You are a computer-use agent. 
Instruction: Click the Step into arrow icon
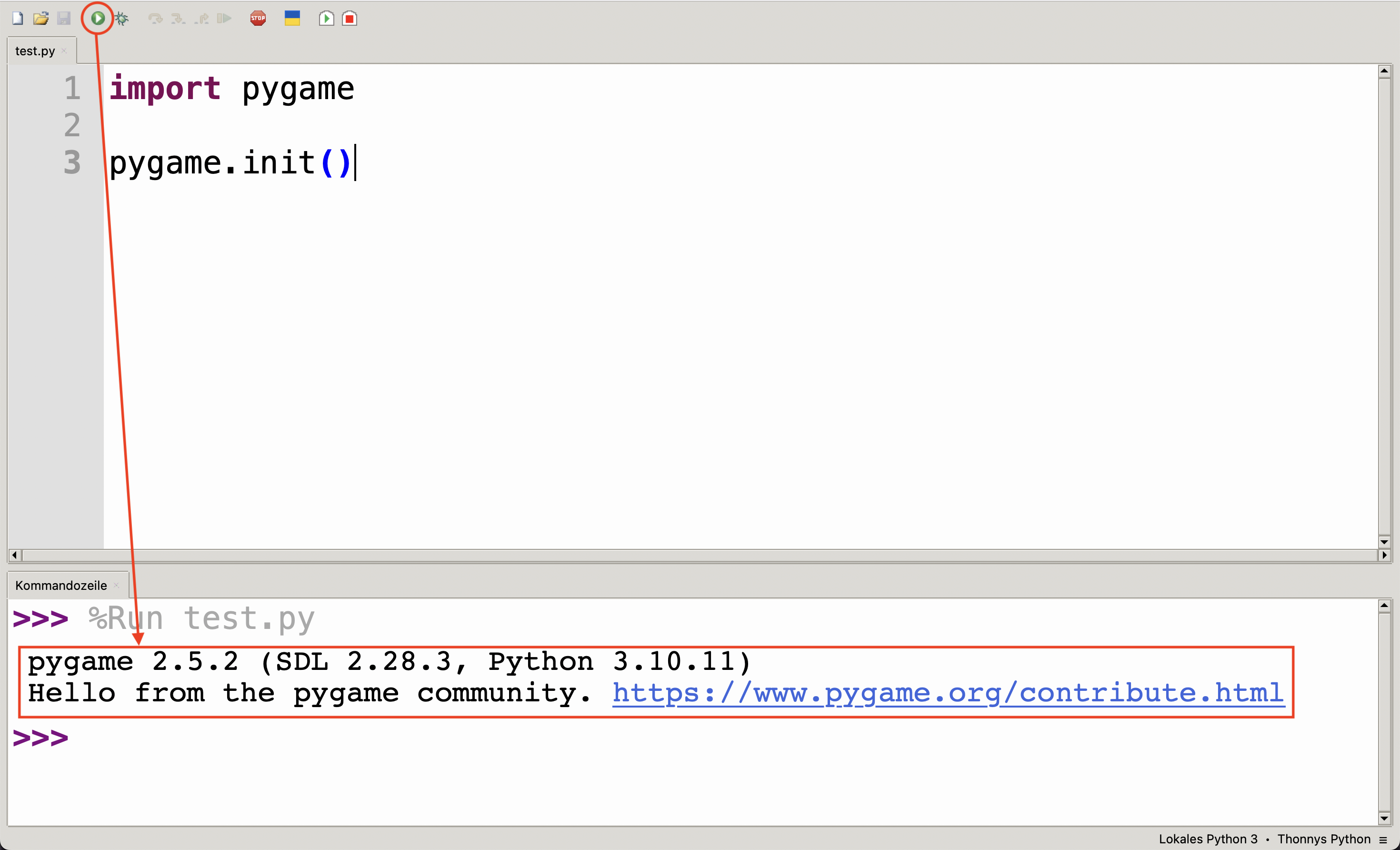[x=178, y=19]
